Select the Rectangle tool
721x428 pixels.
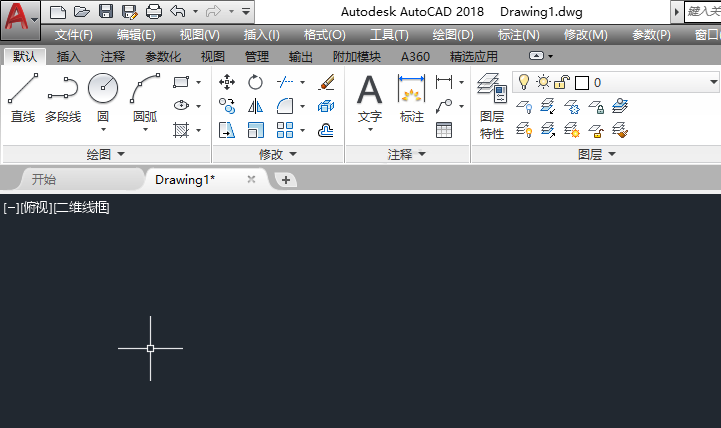(181, 82)
